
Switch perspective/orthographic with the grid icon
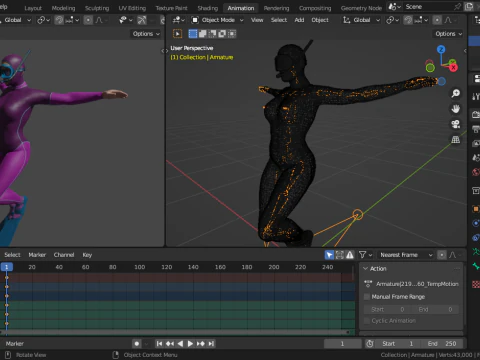(x=456, y=139)
